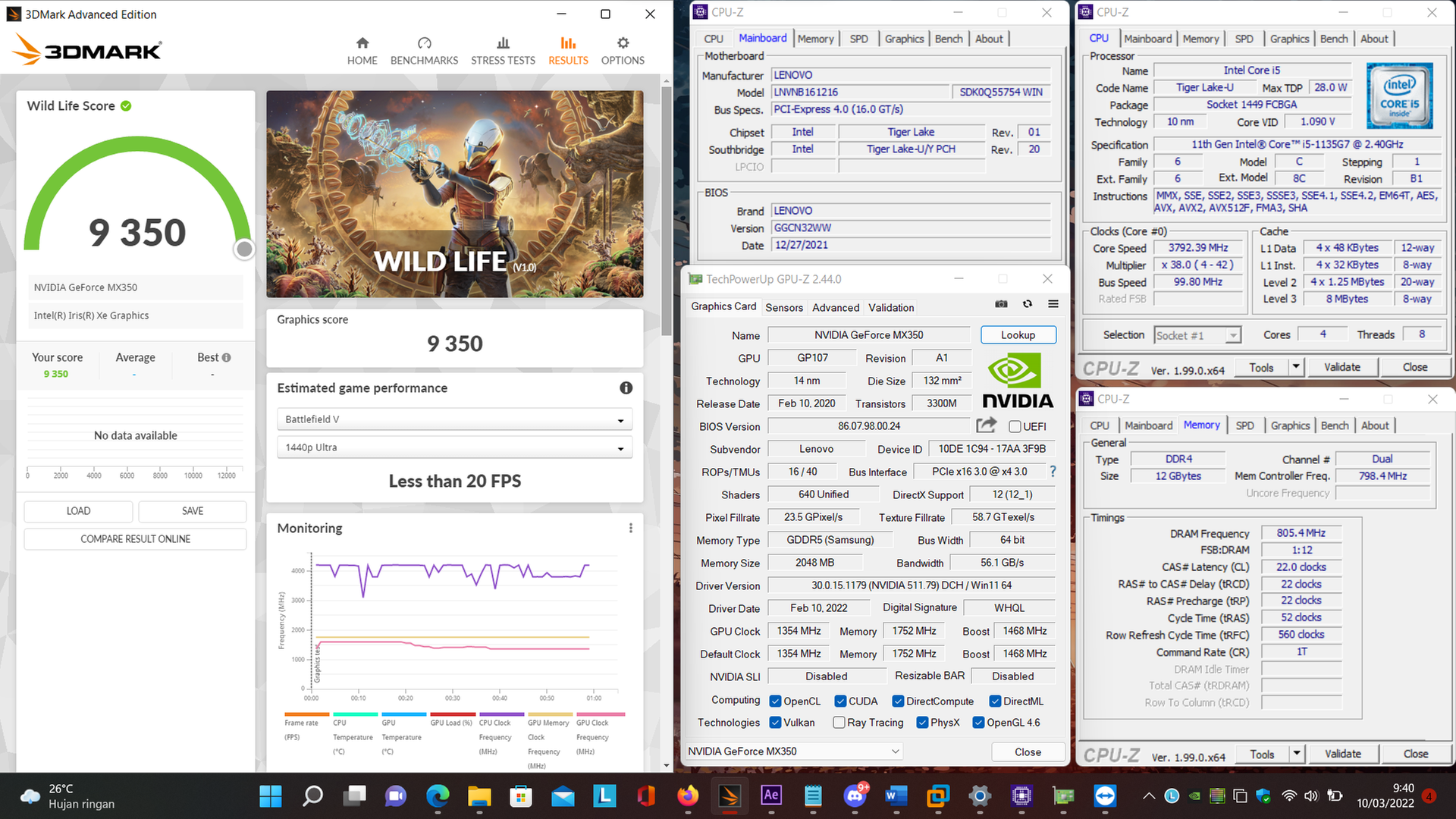
Task: Click Wild Life benchmark thumbnail image
Action: (x=454, y=194)
